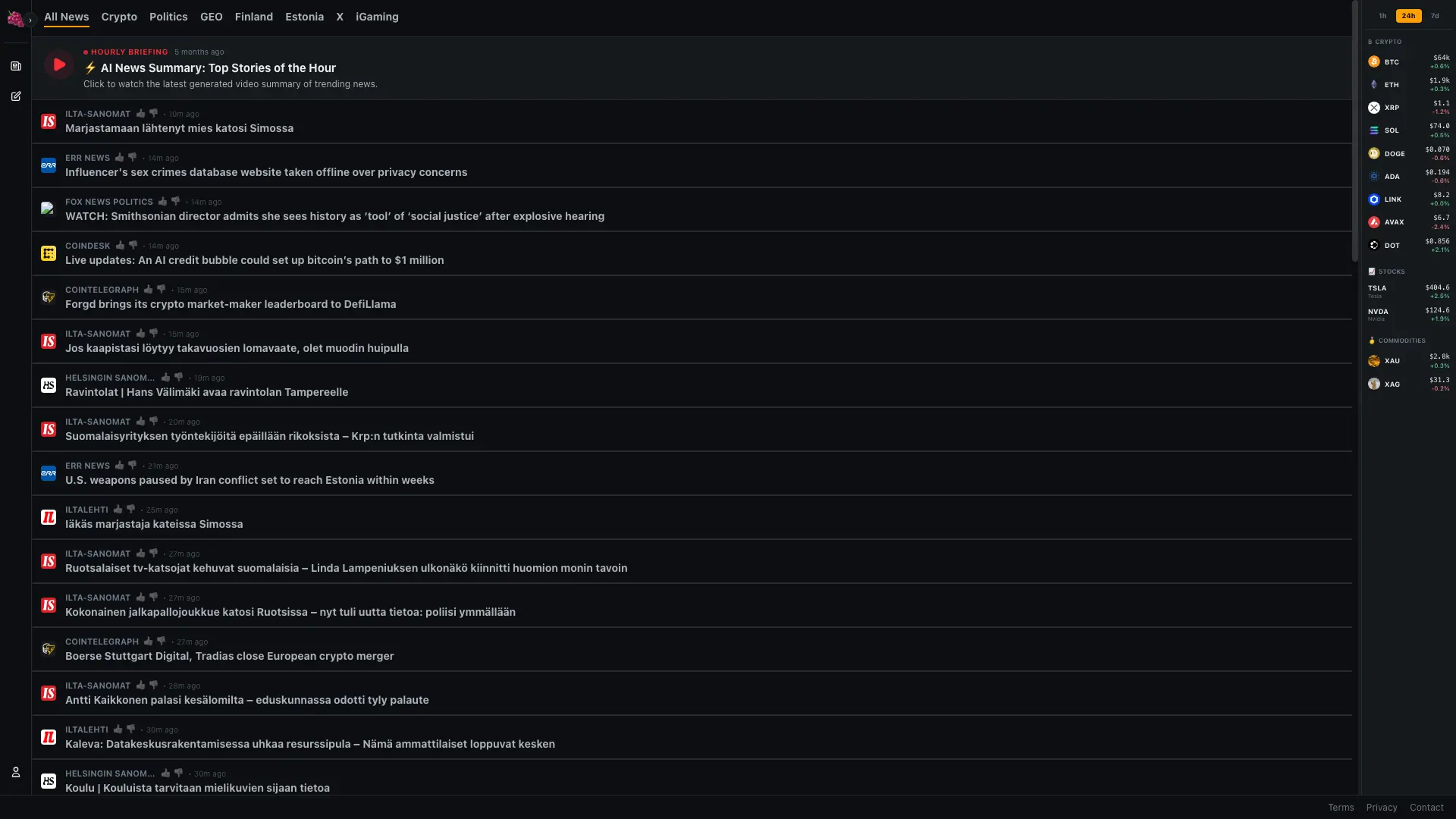Image resolution: width=1456 pixels, height=819 pixels.
Task: Open the Estonia tab
Action: (304, 17)
